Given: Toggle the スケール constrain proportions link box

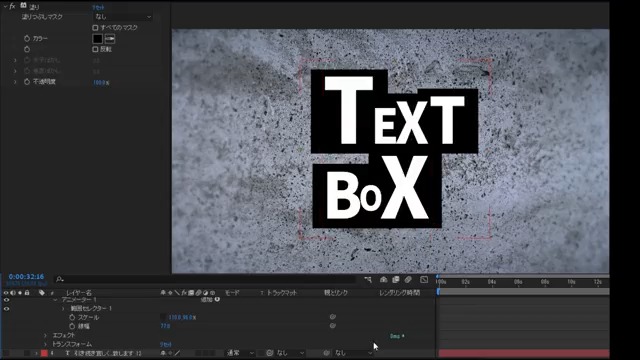Looking at the screenshot, I should pos(163,317).
